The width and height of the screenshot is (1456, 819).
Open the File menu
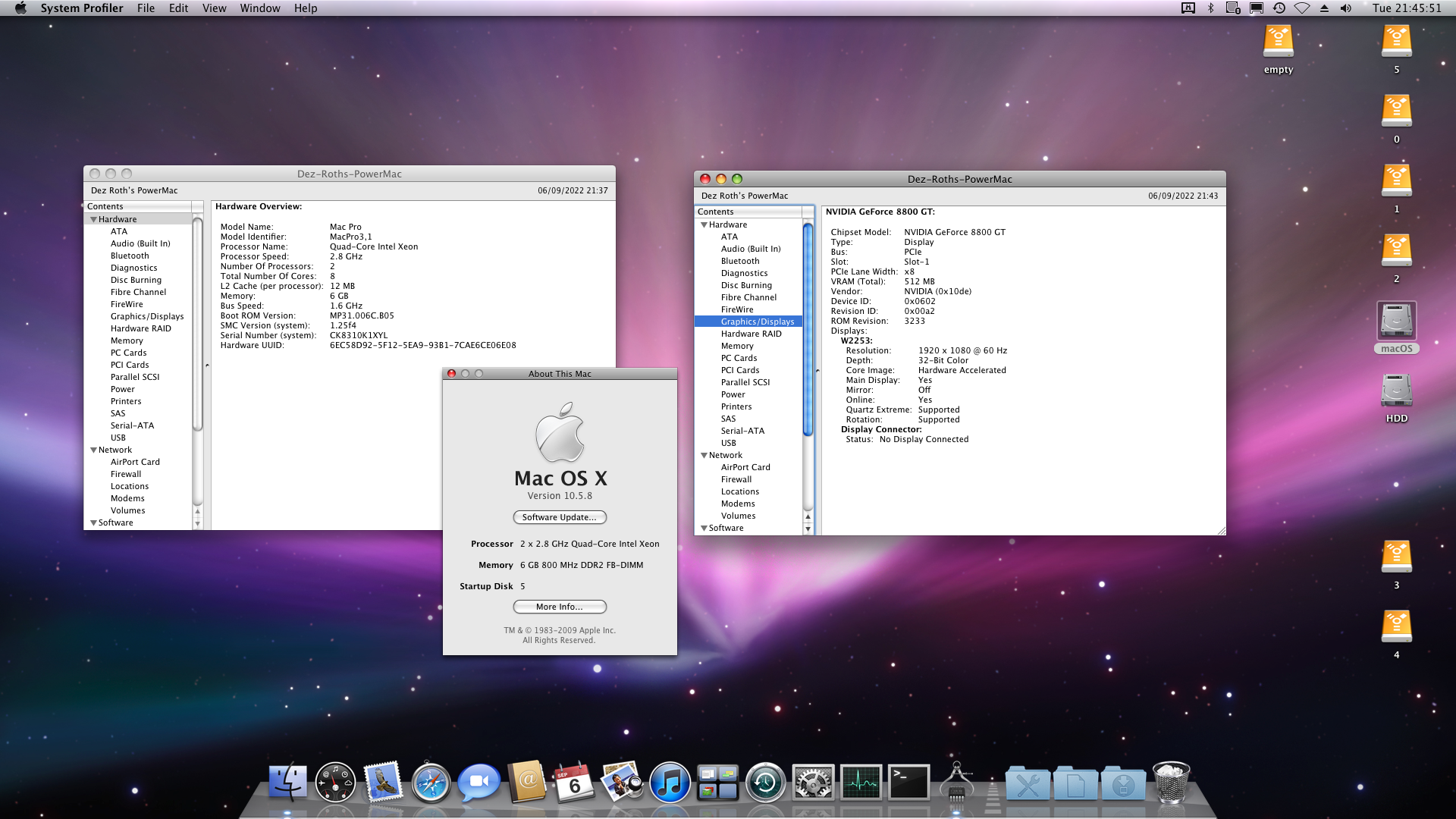tap(146, 8)
